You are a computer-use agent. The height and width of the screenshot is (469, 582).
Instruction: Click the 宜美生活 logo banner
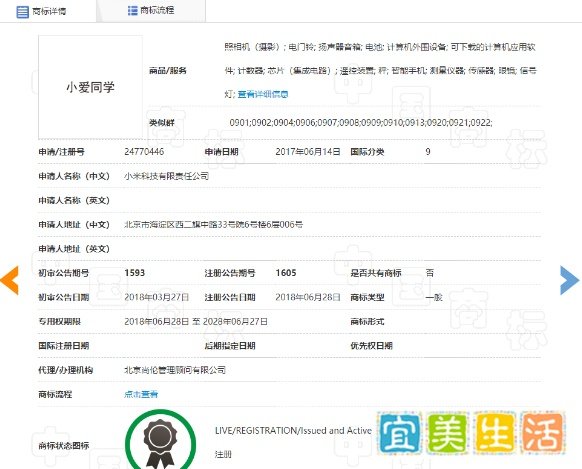coord(471,433)
